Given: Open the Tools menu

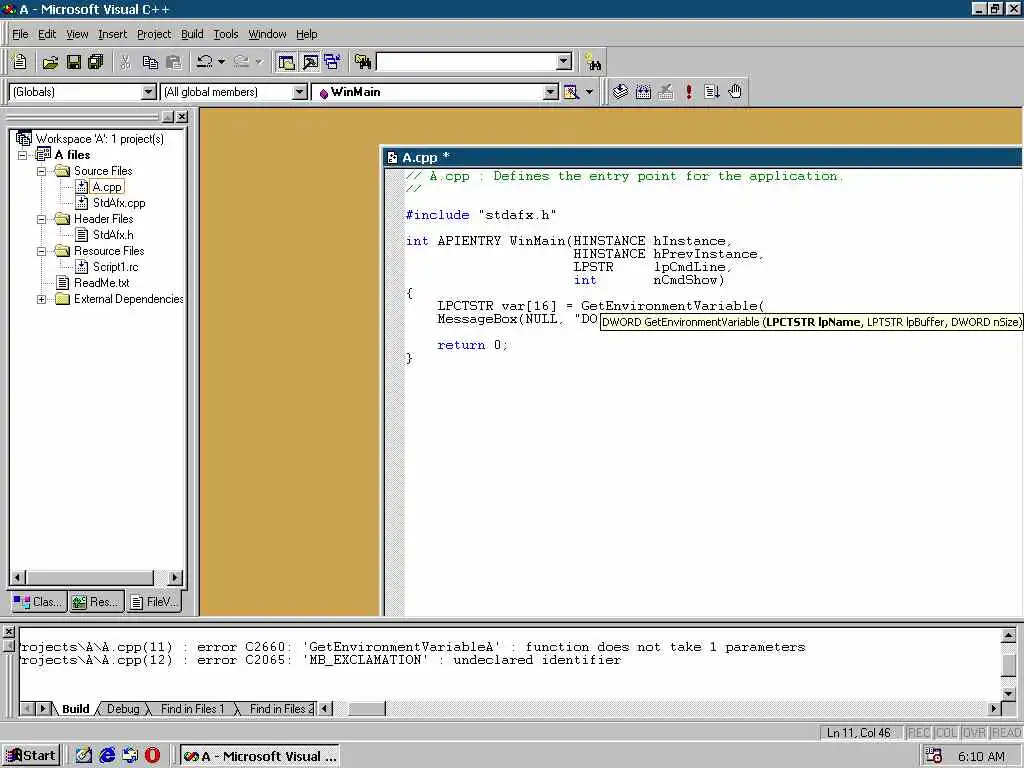Looking at the screenshot, I should point(226,34).
